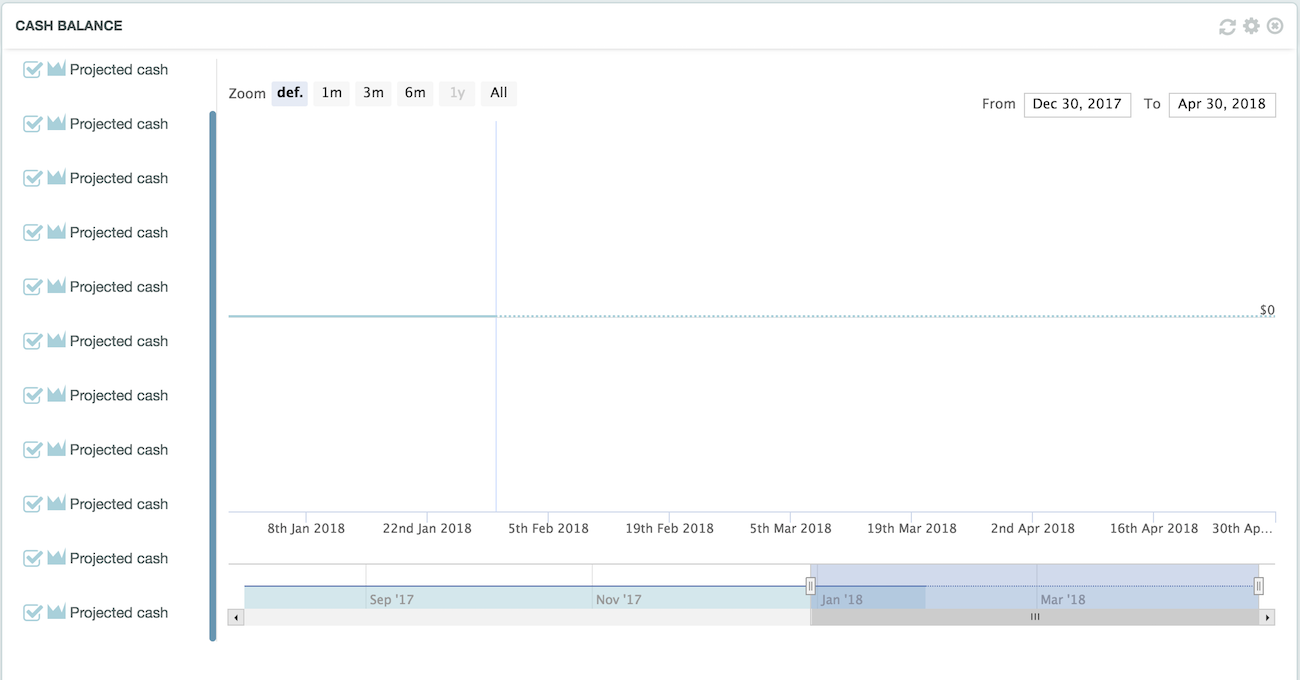Set chart zoom to 3m
This screenshot has width=1300, height=680.
[x=373, y=93]
